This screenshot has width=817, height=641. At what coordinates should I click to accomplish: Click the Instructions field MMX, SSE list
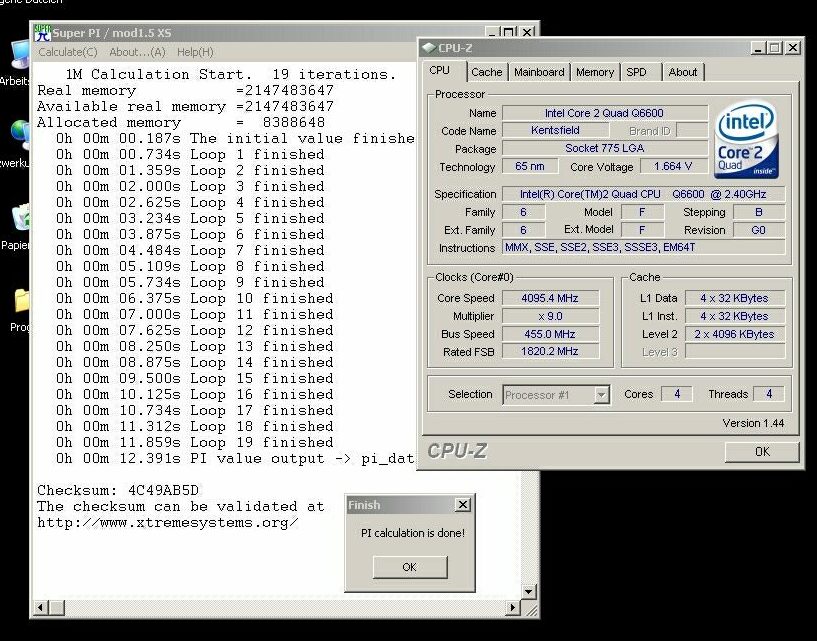(x=643, y=248)
